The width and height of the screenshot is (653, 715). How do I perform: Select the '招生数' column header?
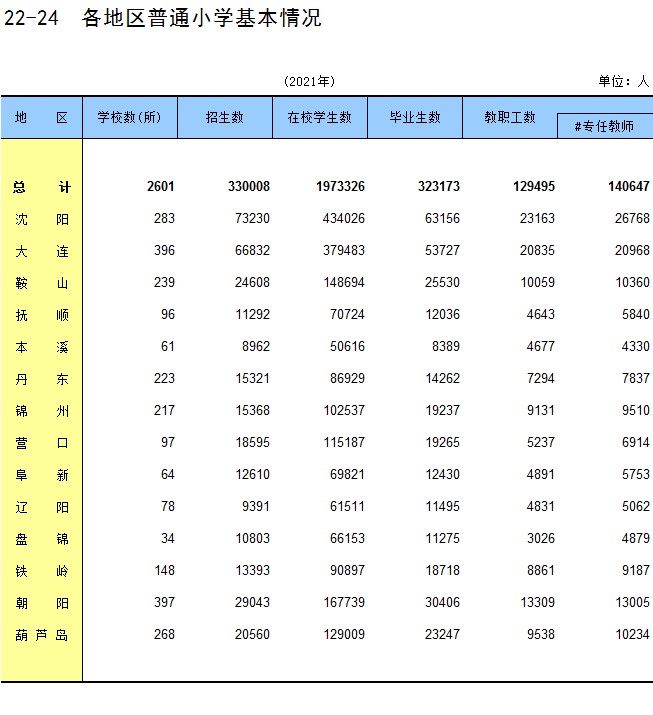(225, 118)
